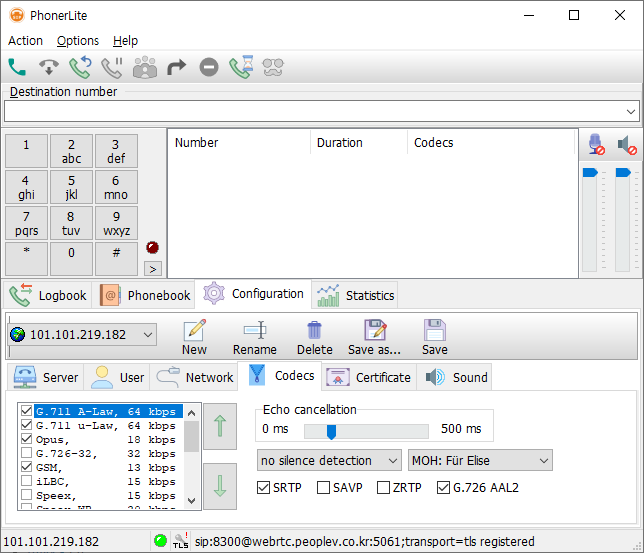Click the hold call icon
This screenshot has height=553, width=644.
(112, 67)
